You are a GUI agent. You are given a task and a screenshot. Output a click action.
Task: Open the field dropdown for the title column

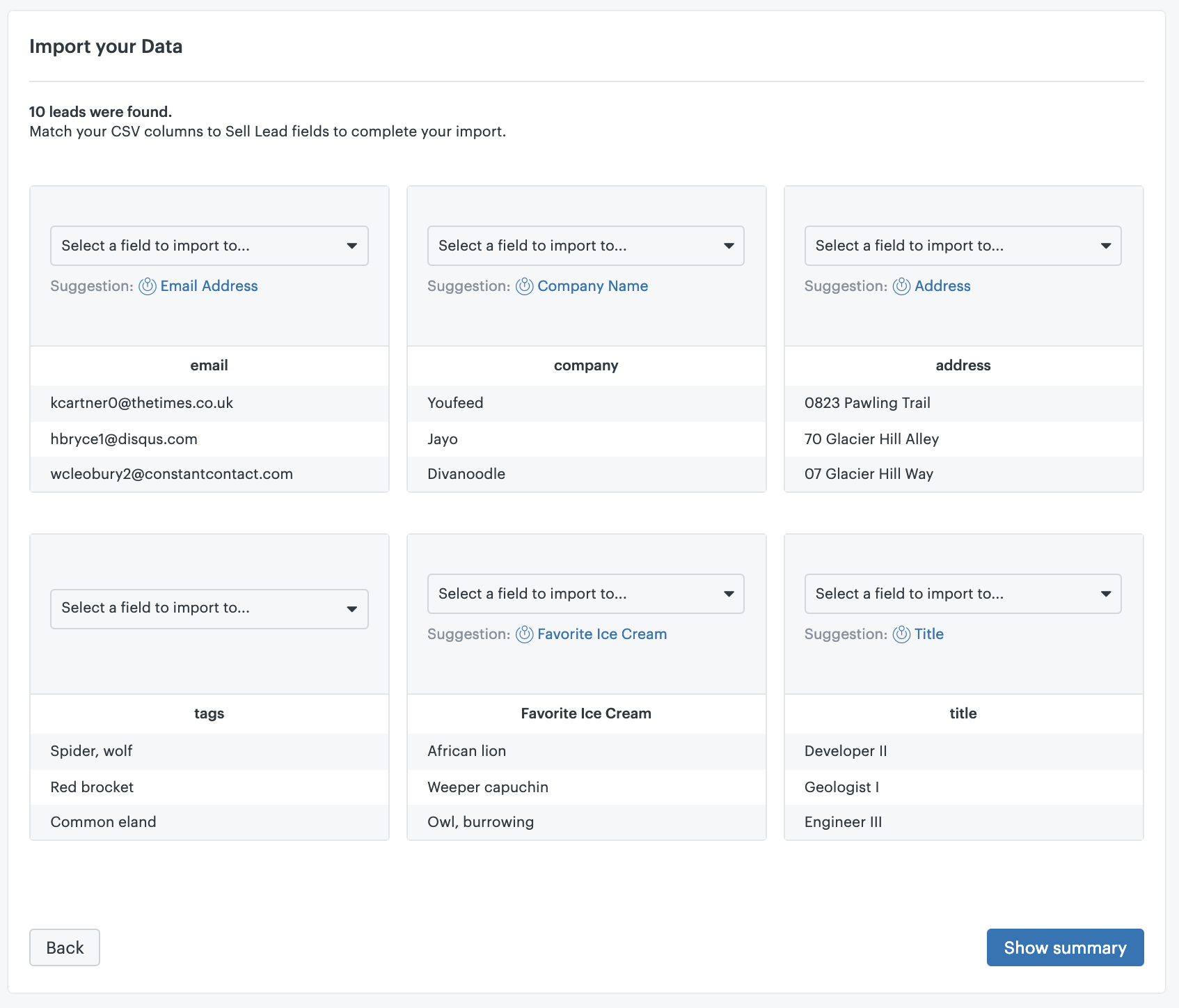tap(963, 594)
